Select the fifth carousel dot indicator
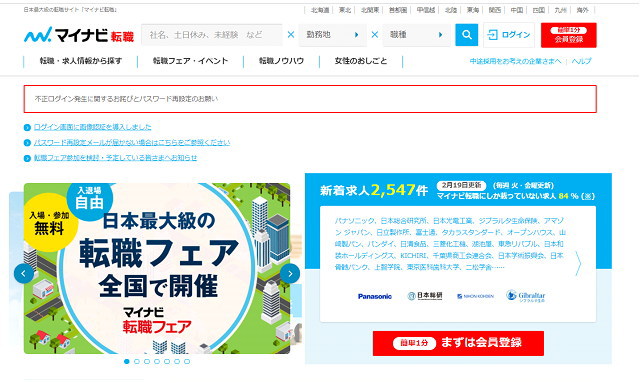 point(167,361)
